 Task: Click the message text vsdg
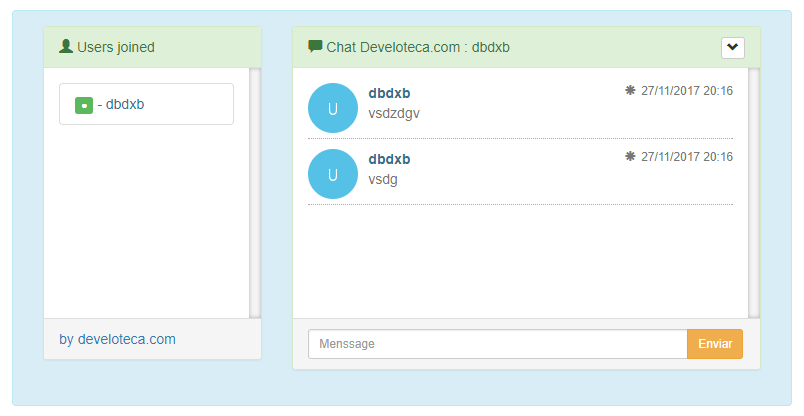pos(384,179)
